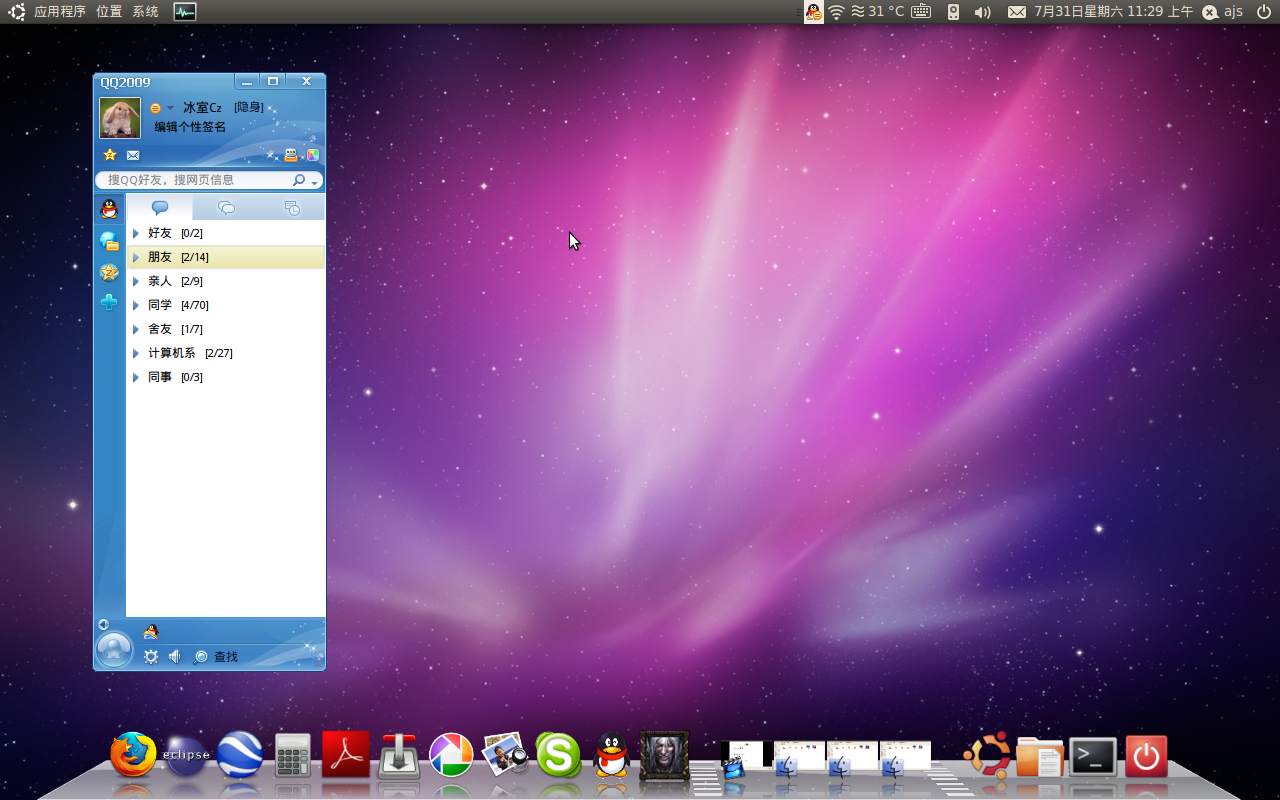Open the Ubuntu logo icon in dock

tap(986, 755)
